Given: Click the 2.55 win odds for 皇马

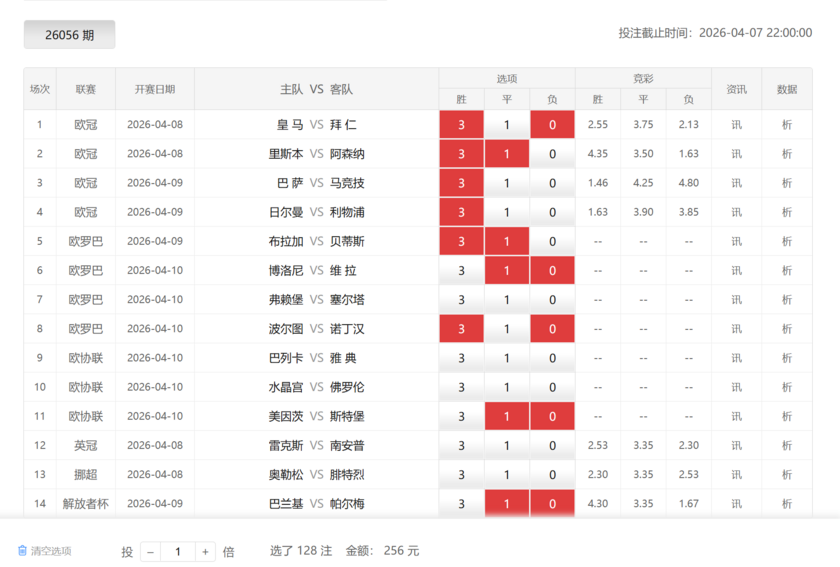Looking at the screenshot, I should [x=598, y=124].
